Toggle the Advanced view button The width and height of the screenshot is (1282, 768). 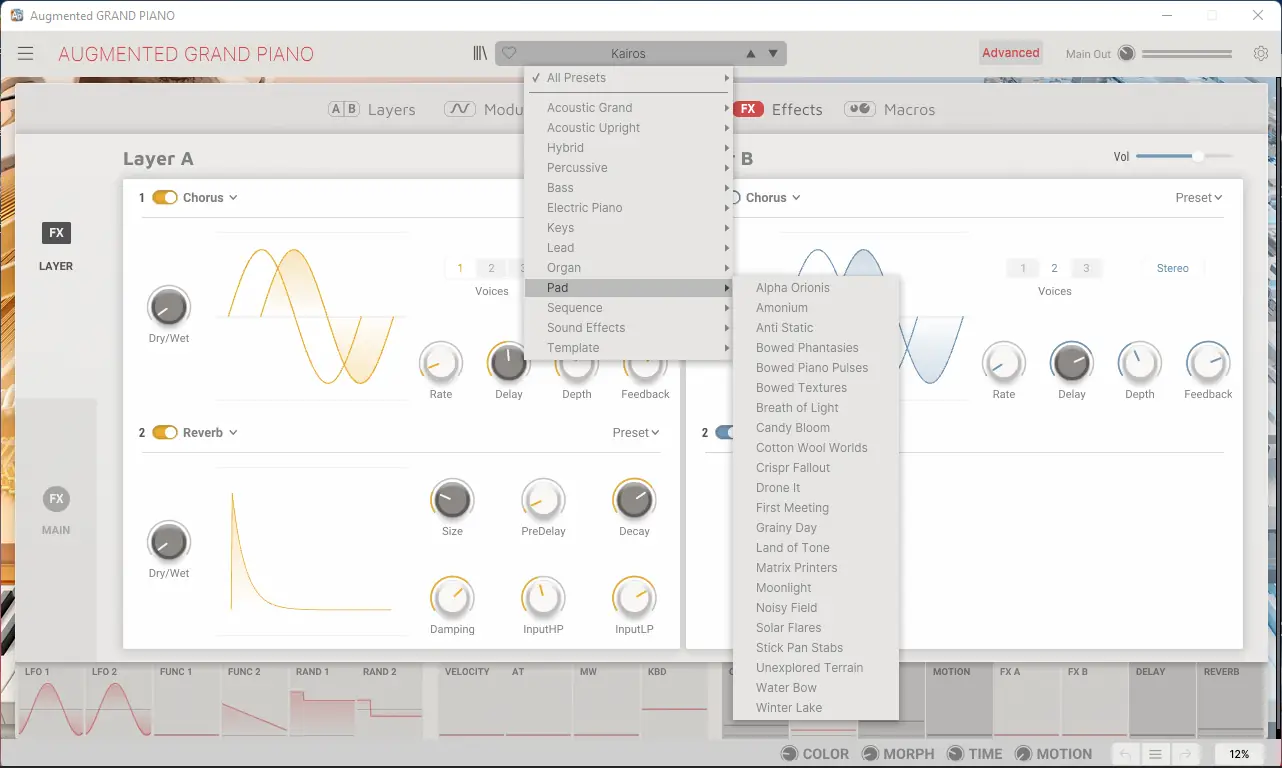coord(1011,53)
